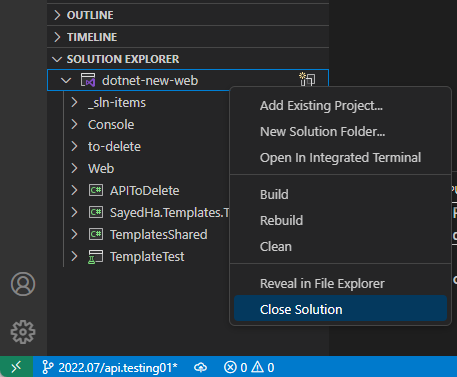Click the errors count icon
This screenshot has width=457, height=377.
(230, 367)
